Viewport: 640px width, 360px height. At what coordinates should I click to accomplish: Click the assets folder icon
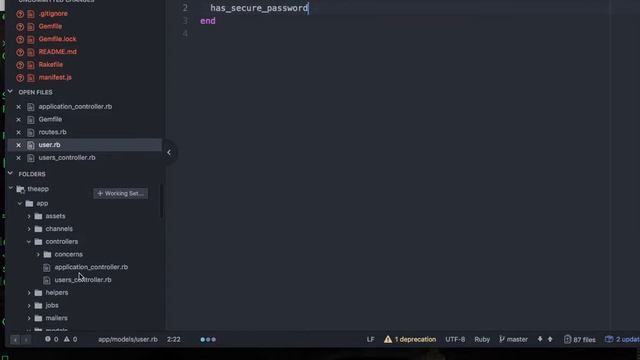coord(38,216)
